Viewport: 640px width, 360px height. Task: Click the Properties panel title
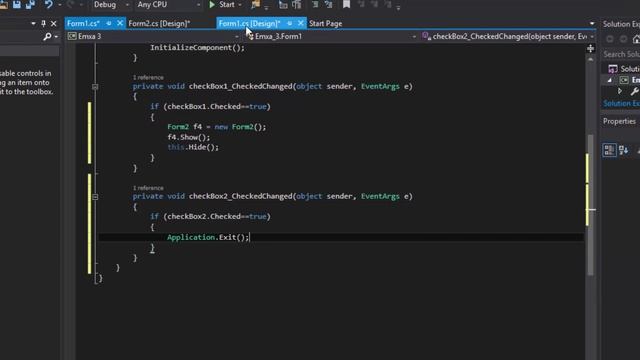[619, 121]
